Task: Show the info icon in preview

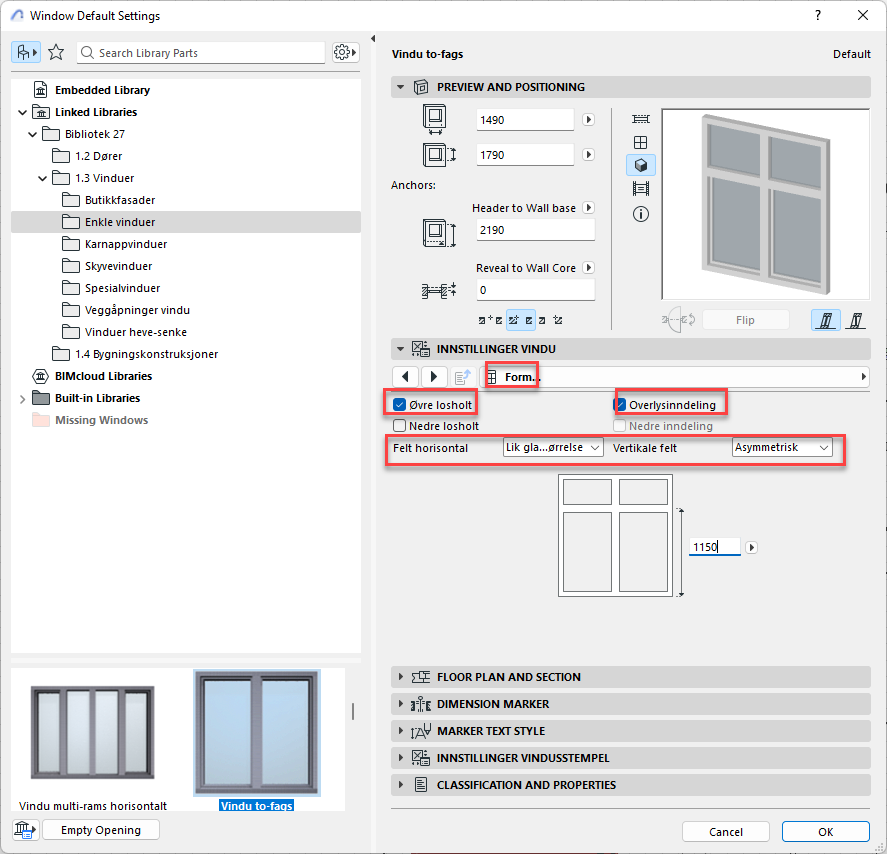Action: (x=641, y=214)
